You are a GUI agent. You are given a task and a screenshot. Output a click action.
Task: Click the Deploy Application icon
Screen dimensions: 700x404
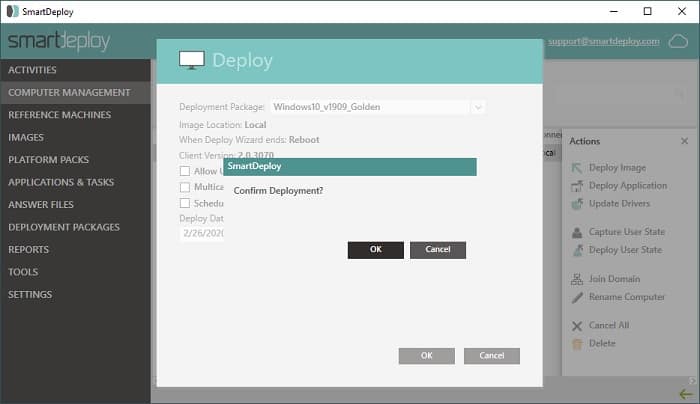click(577, 186)
